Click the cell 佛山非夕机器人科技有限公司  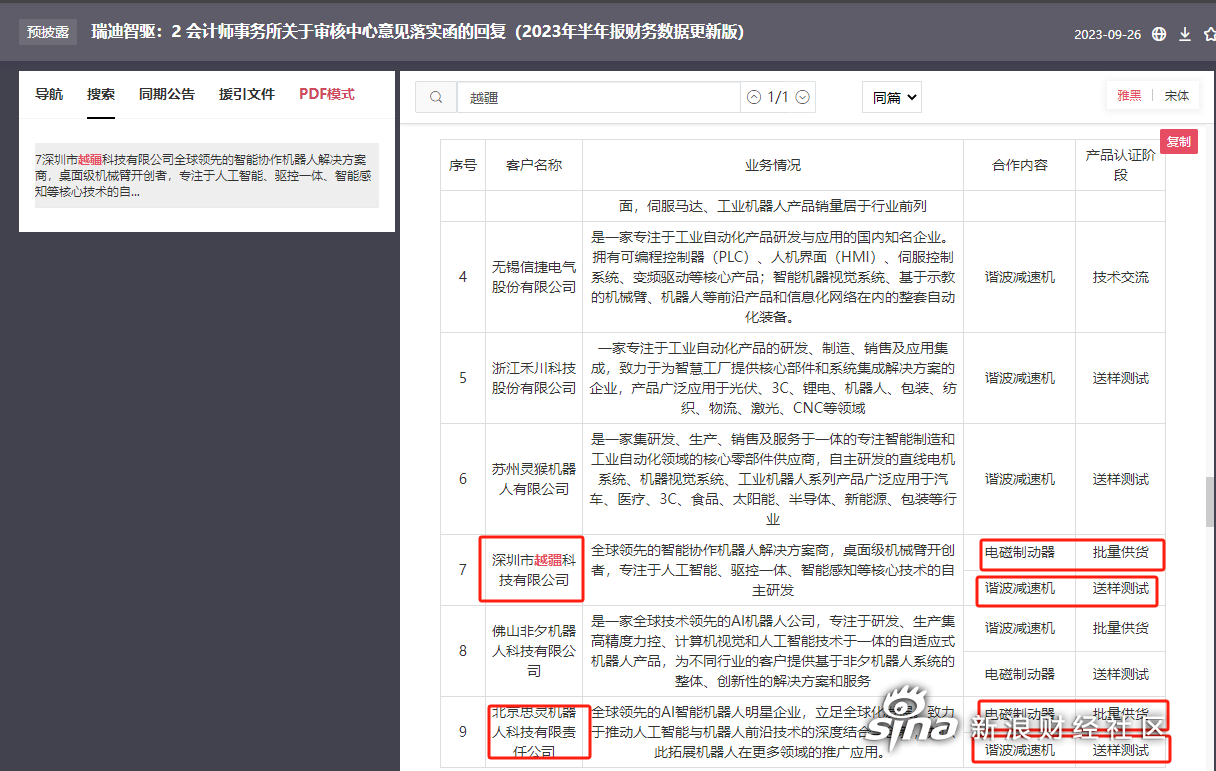534,651
